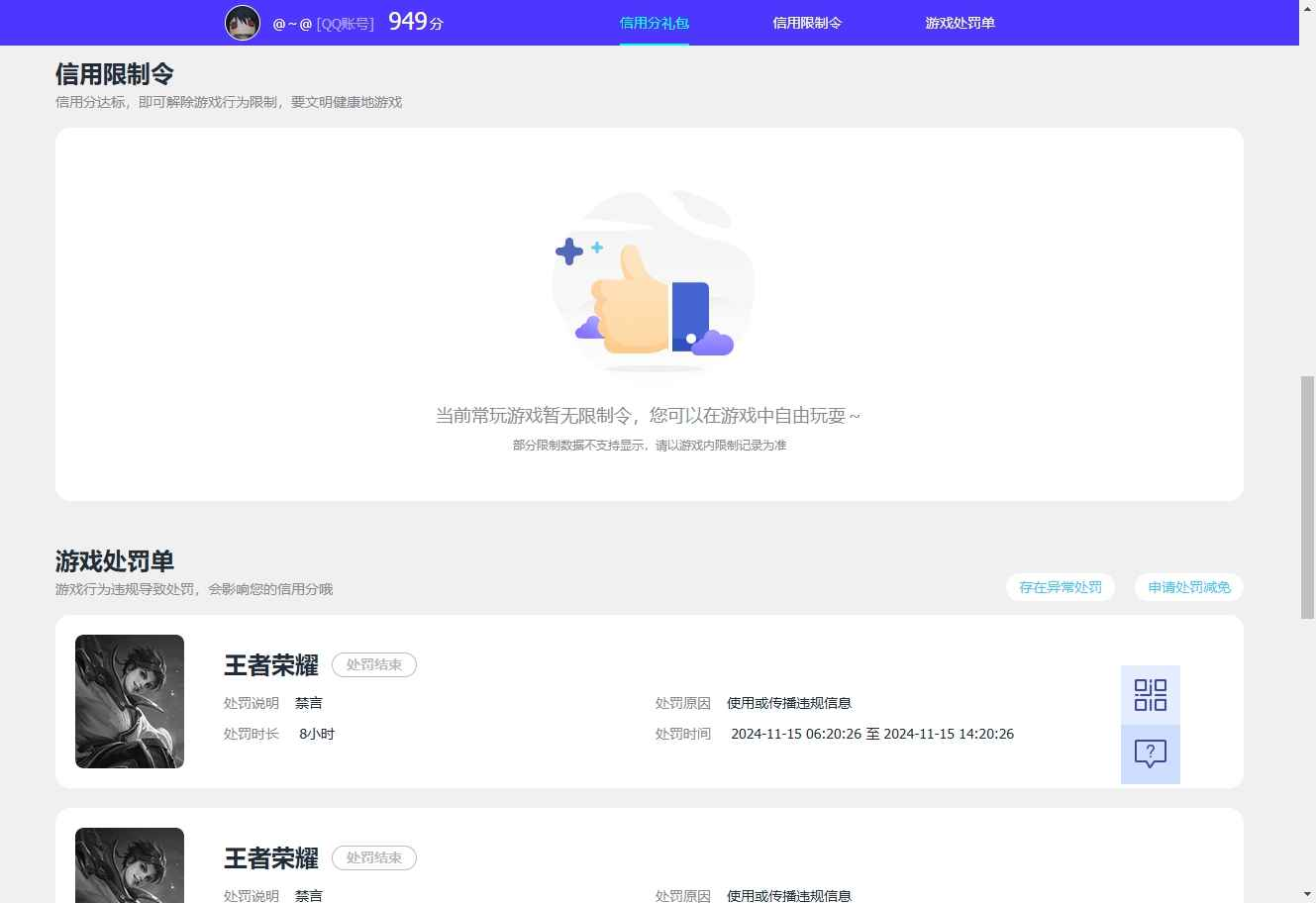Open the question feedback icon on first penalty card
This screenshot has height=903, width=1316.
[1151, 754]
